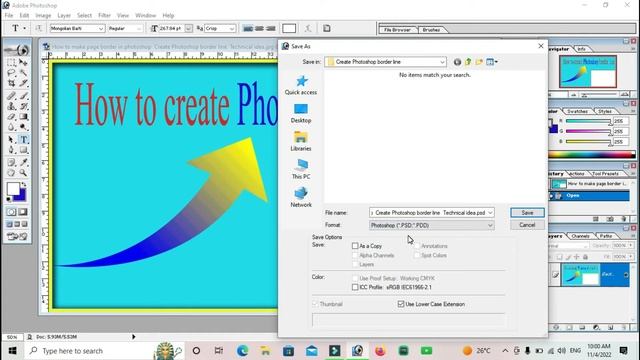Viewport: 640px width, 360px height.
Task: Switch to the Channels tab
Action: point(580,236)
